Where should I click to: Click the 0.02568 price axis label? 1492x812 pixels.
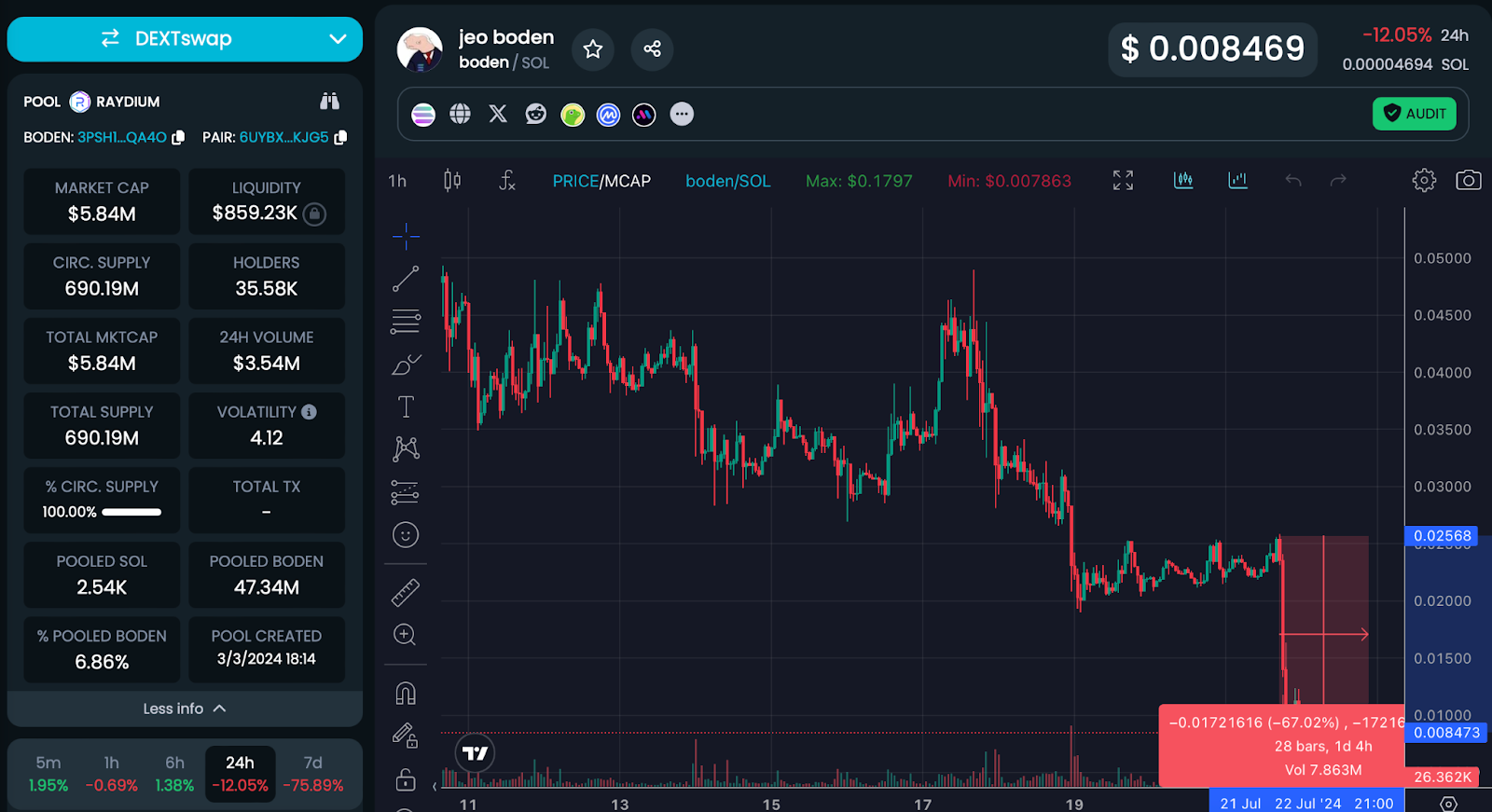click(1442, 536)
